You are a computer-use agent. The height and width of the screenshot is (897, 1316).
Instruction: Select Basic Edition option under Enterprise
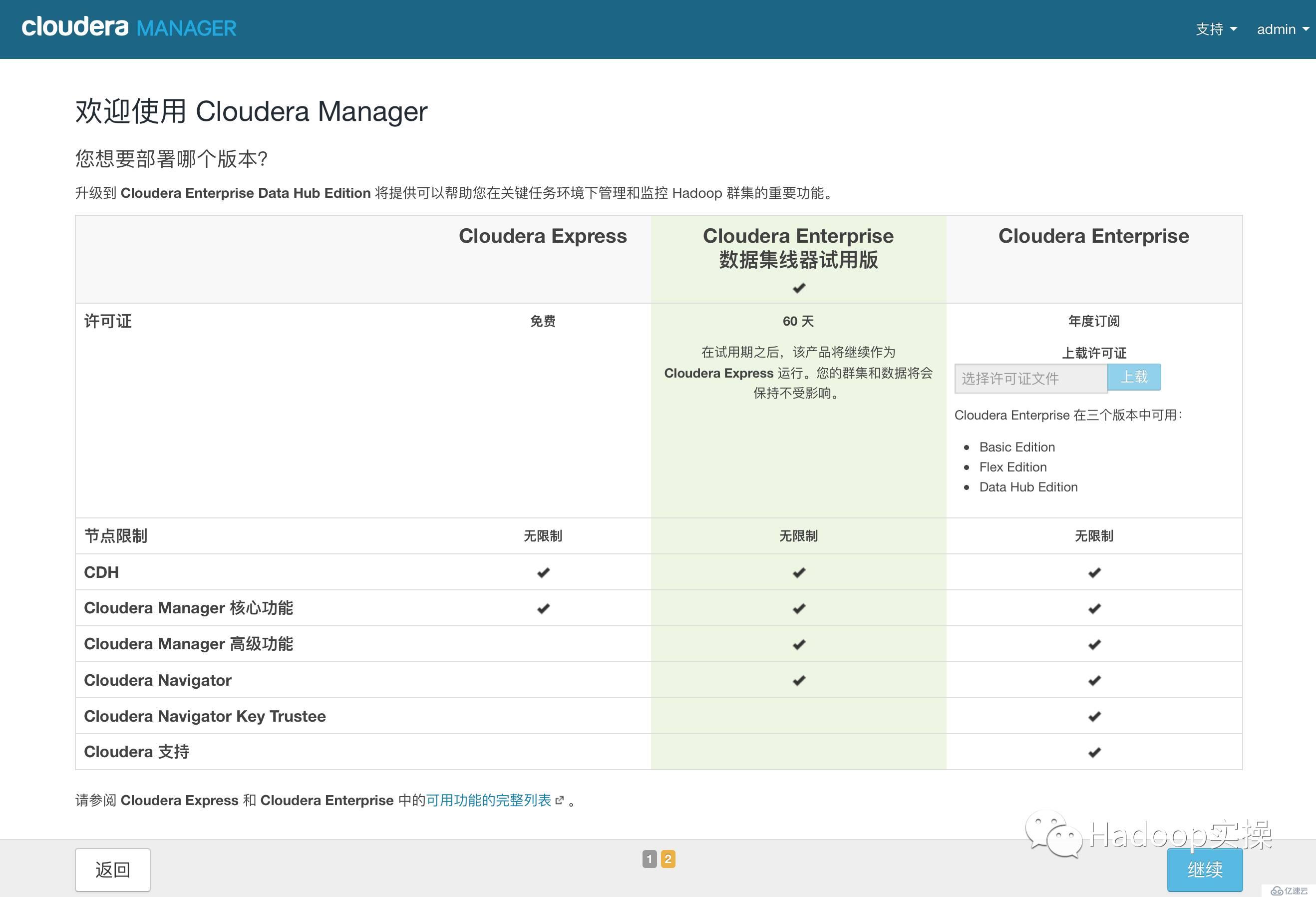pyautogui.click(x=1018, y=444)
